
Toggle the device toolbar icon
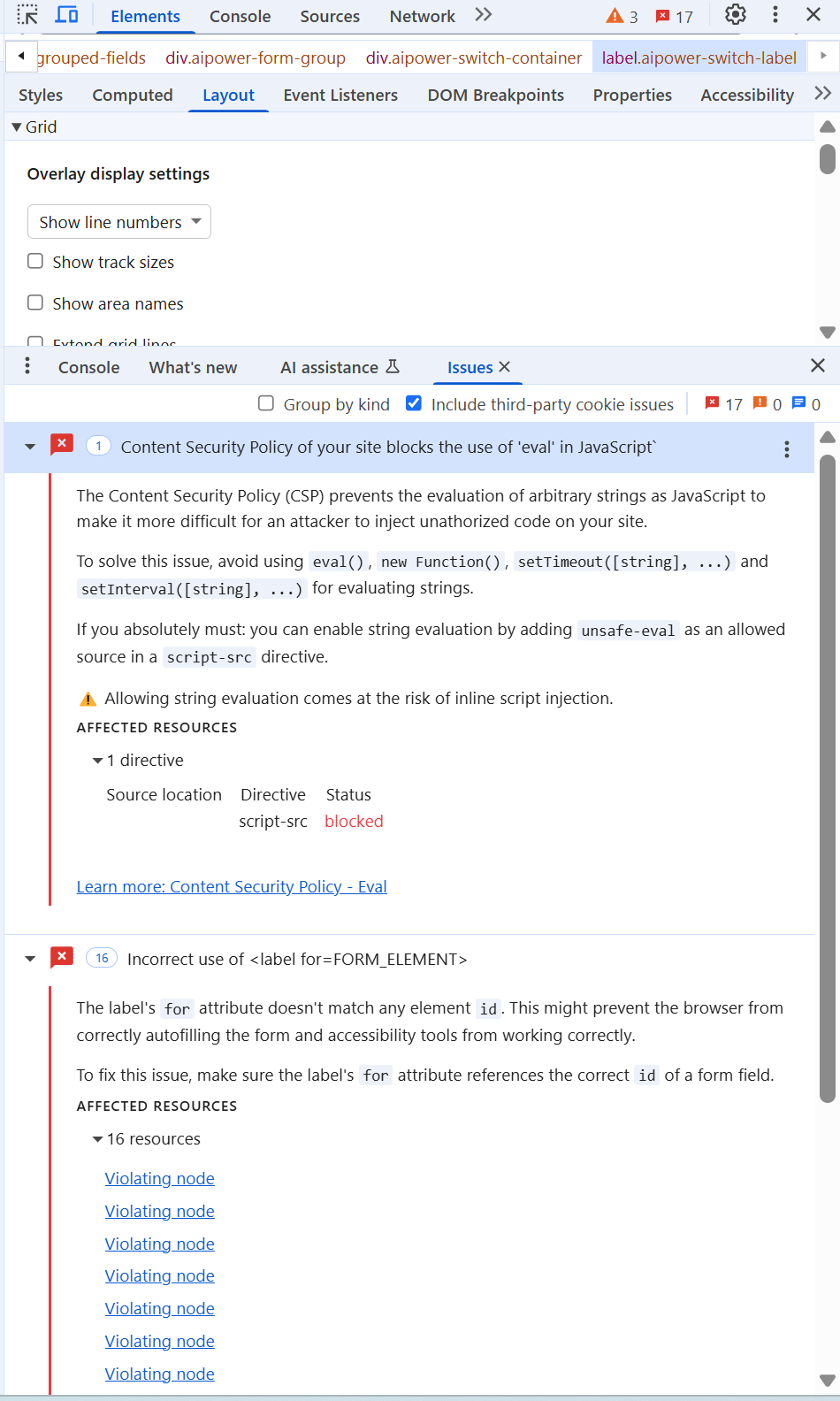point(66,15)
